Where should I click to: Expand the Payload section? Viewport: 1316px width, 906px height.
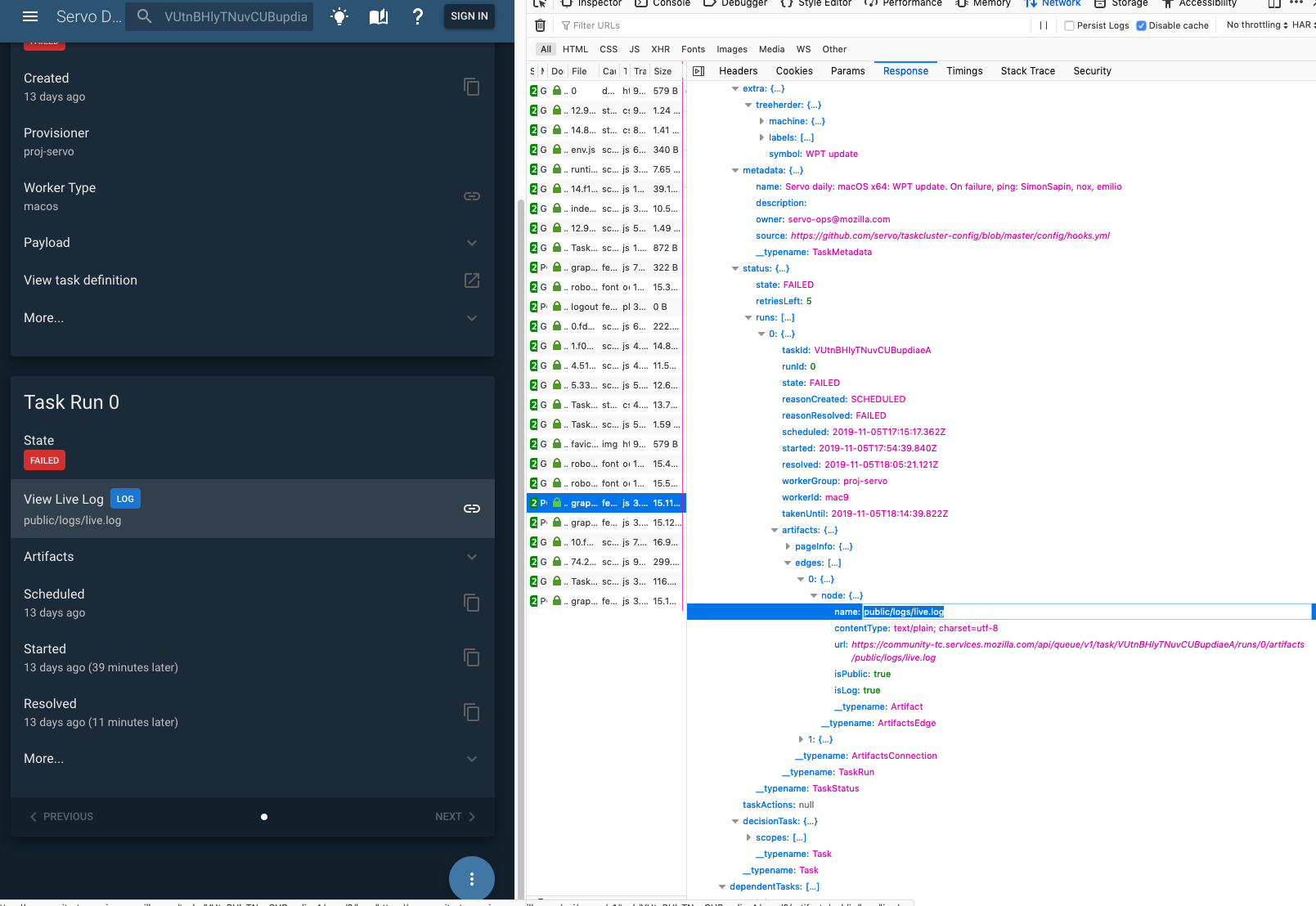click(472, 243)
